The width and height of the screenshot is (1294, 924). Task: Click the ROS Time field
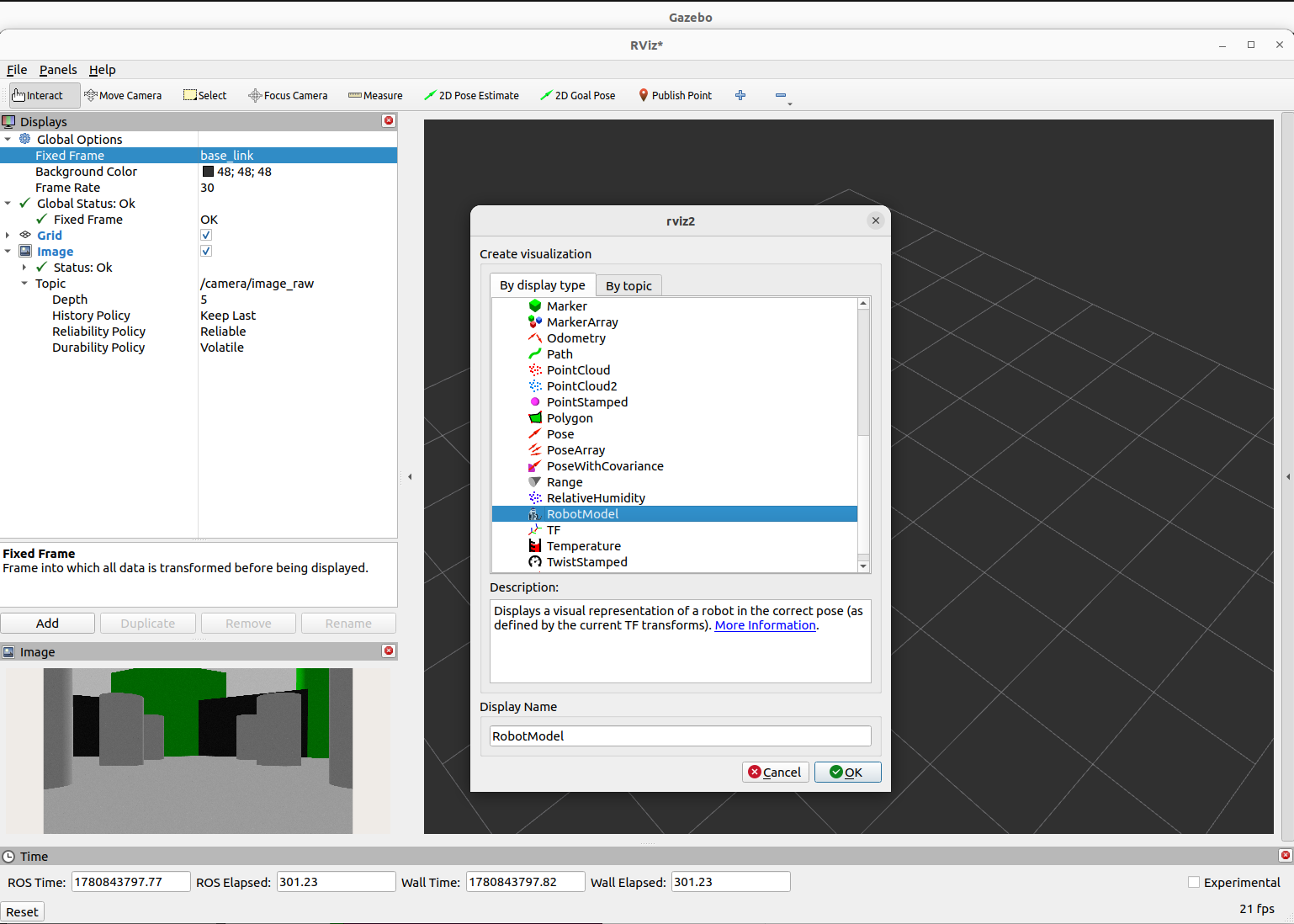coord(131,882)
